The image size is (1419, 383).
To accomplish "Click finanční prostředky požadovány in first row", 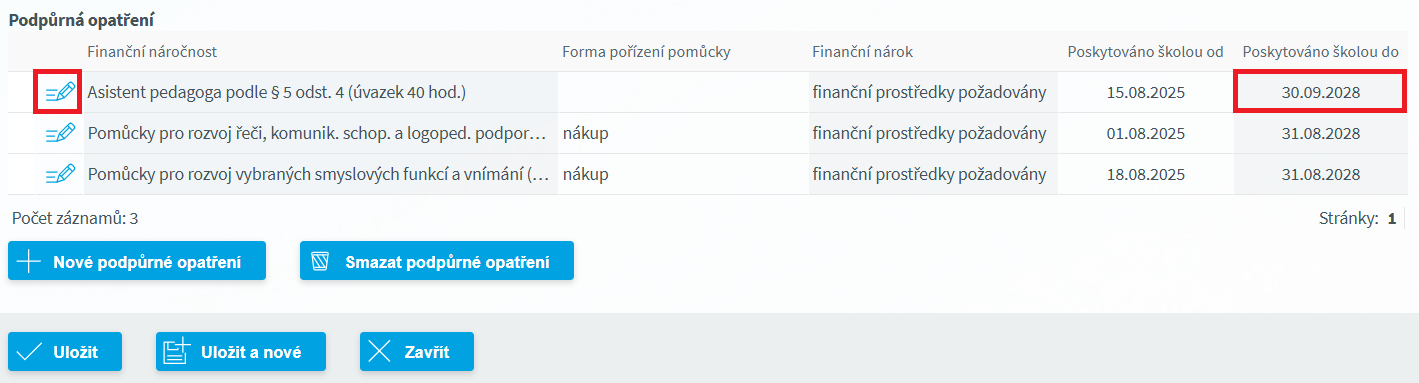I will 929,92.
